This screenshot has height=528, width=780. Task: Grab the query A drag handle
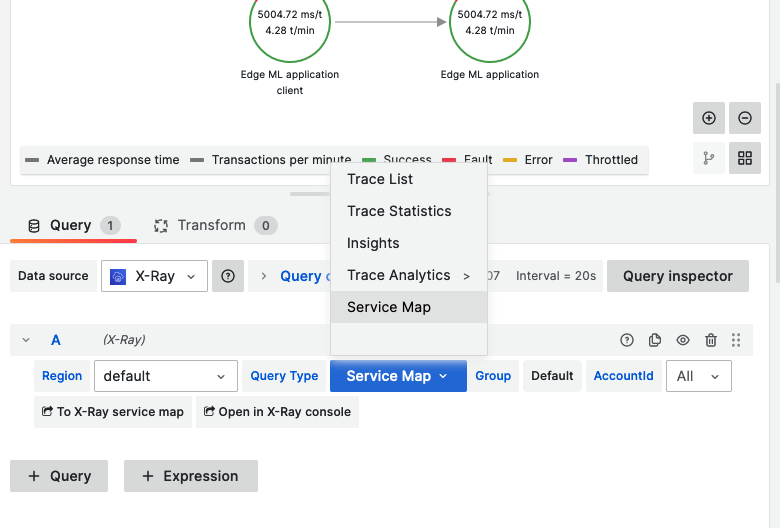click(x=736, y=340)
